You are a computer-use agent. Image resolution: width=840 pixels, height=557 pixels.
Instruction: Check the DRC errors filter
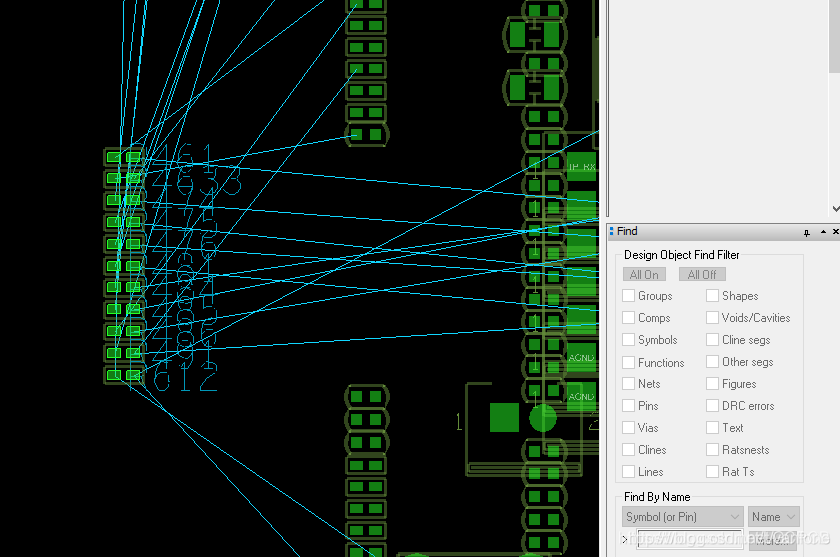pyautogui.click(x=712, y=406)
